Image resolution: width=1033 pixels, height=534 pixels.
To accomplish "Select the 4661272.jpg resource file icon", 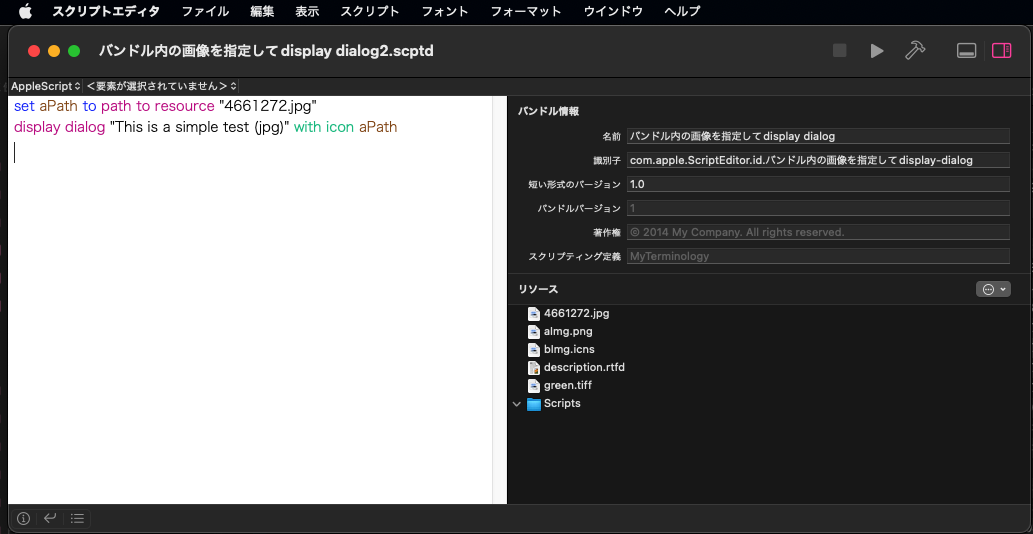I will click(534, 313).
